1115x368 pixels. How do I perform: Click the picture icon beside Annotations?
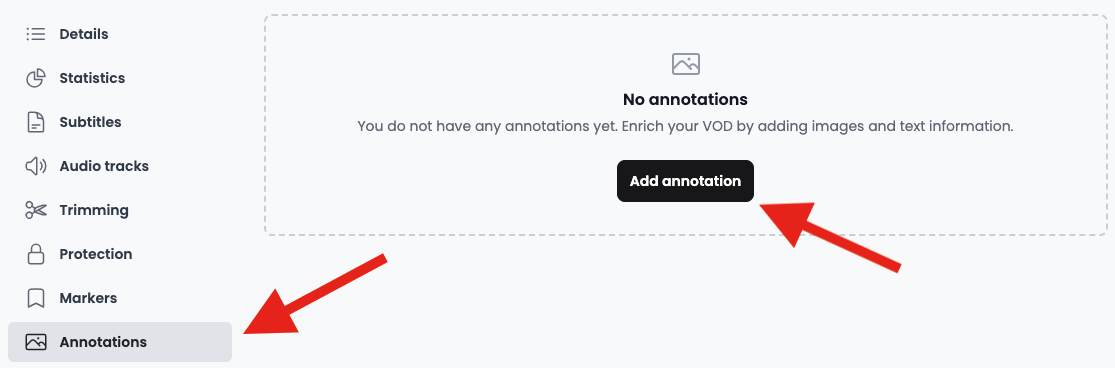[x=36, y=342]
